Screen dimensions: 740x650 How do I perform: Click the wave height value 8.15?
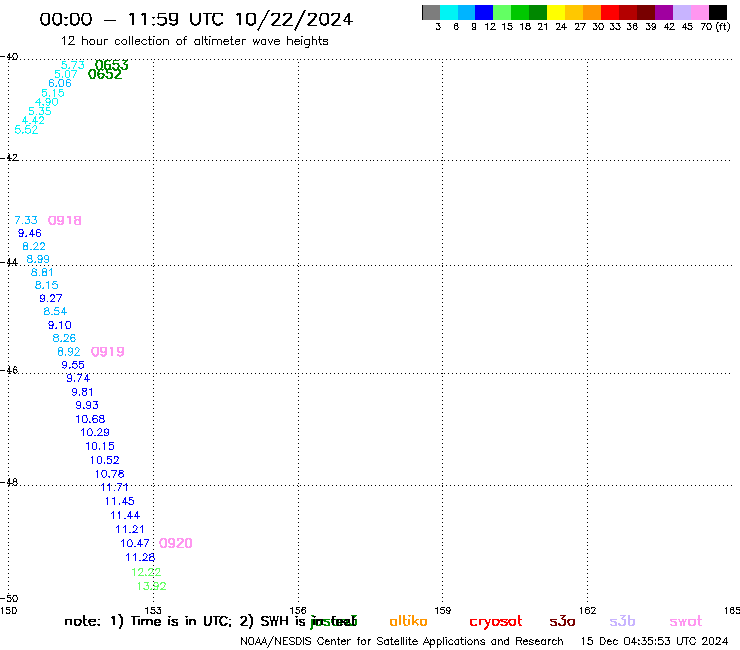pos(47,285)
